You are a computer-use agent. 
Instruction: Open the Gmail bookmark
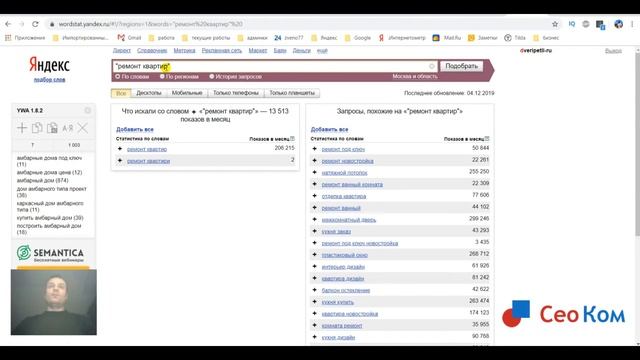click(x=129, y=38)
